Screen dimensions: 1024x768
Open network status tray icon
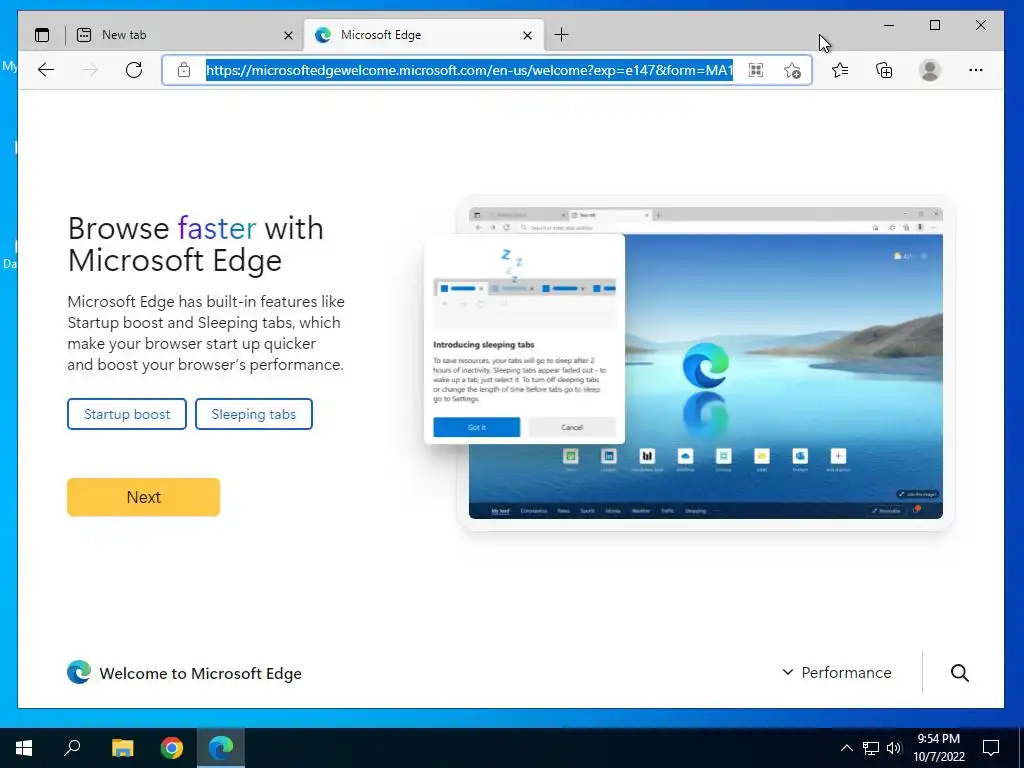click(x=871, y=748)
